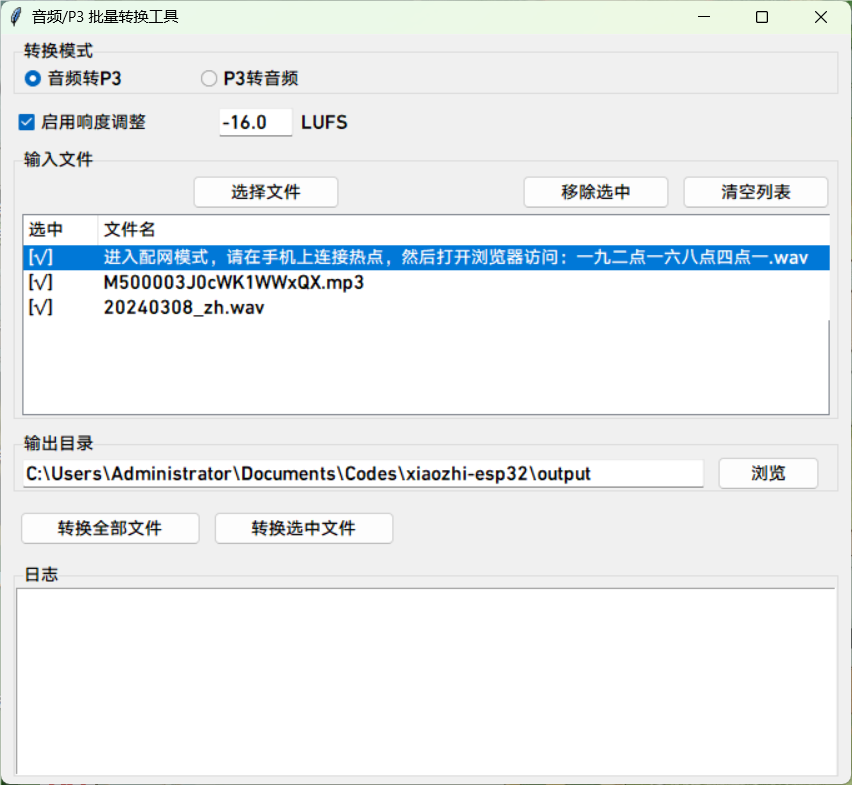Clear the file list with 清空列表

tap(755, 192)
